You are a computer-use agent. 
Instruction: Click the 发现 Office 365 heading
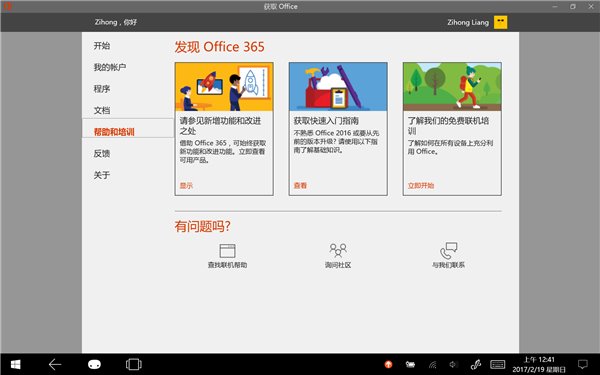[220, 47]
